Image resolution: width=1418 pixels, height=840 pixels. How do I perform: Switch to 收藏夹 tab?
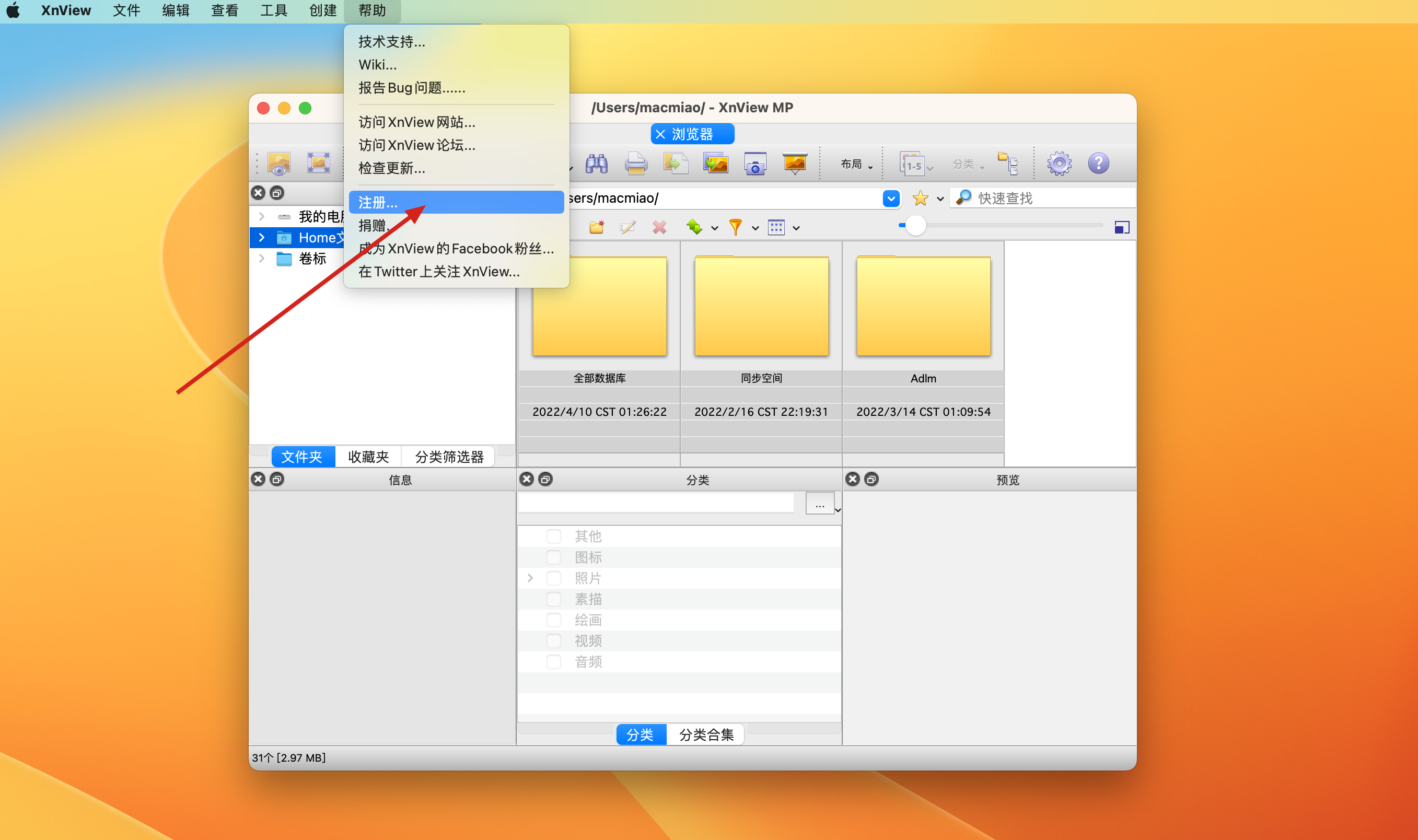click(x=368, y=456)
